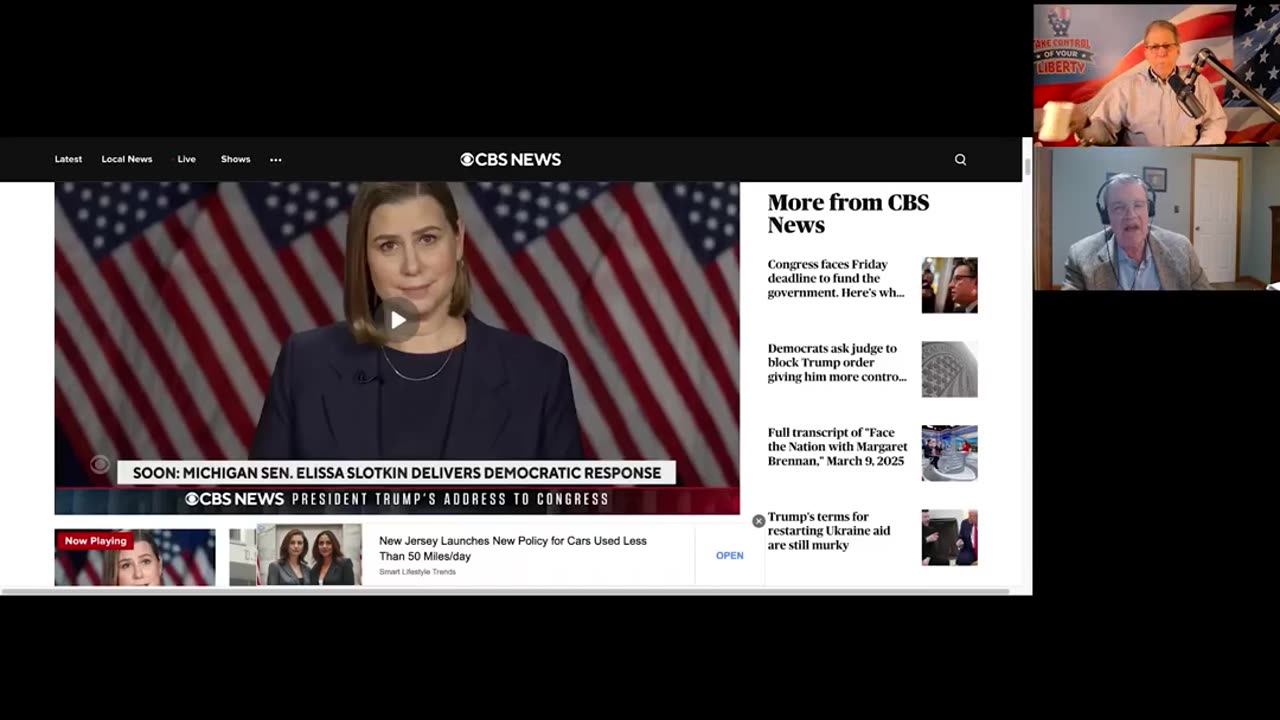1280x720 pixels.
Task: Open the Latest menu item
Action: [68, 159]
